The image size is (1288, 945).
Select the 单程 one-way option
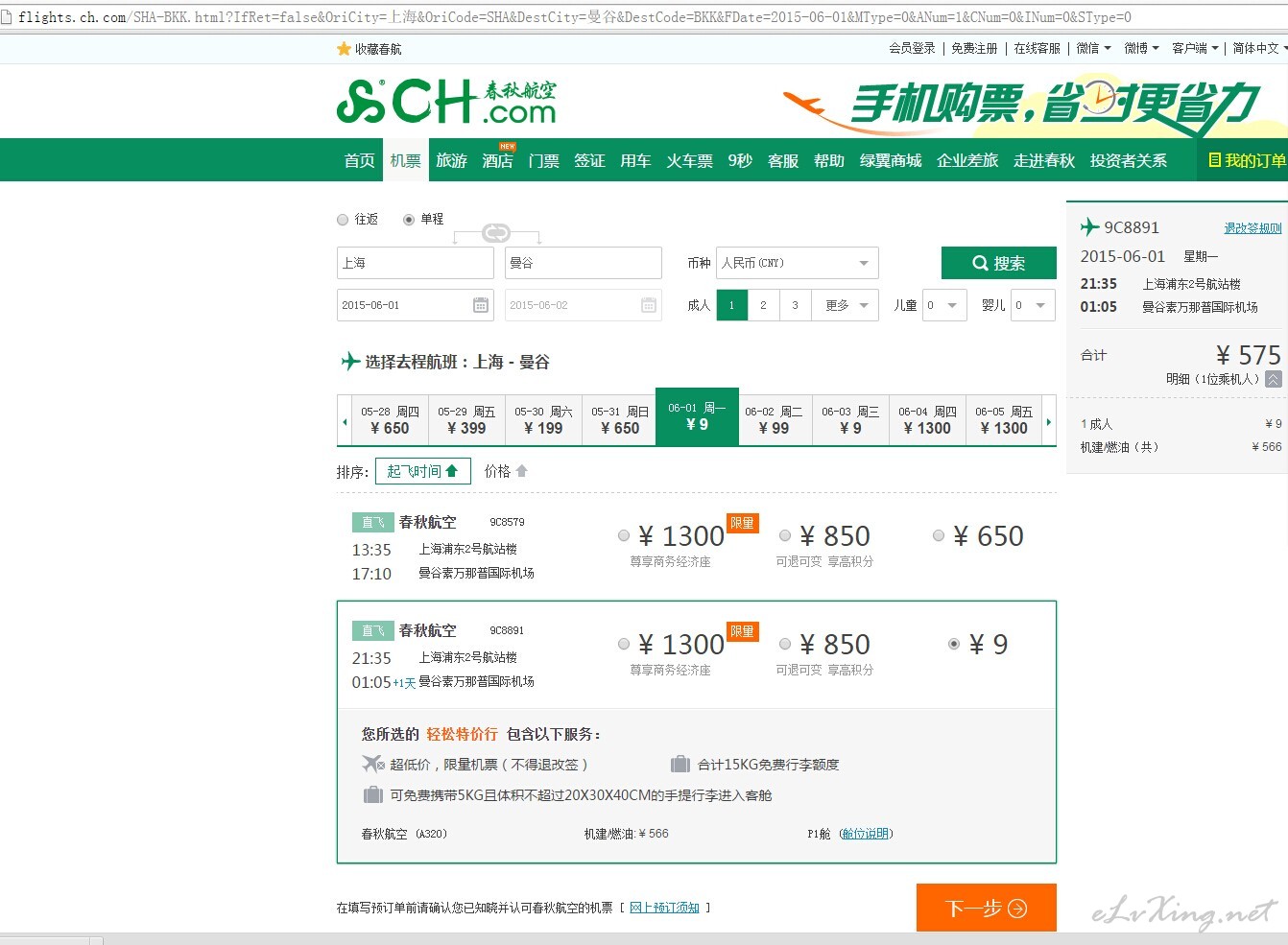click(409, 220)
